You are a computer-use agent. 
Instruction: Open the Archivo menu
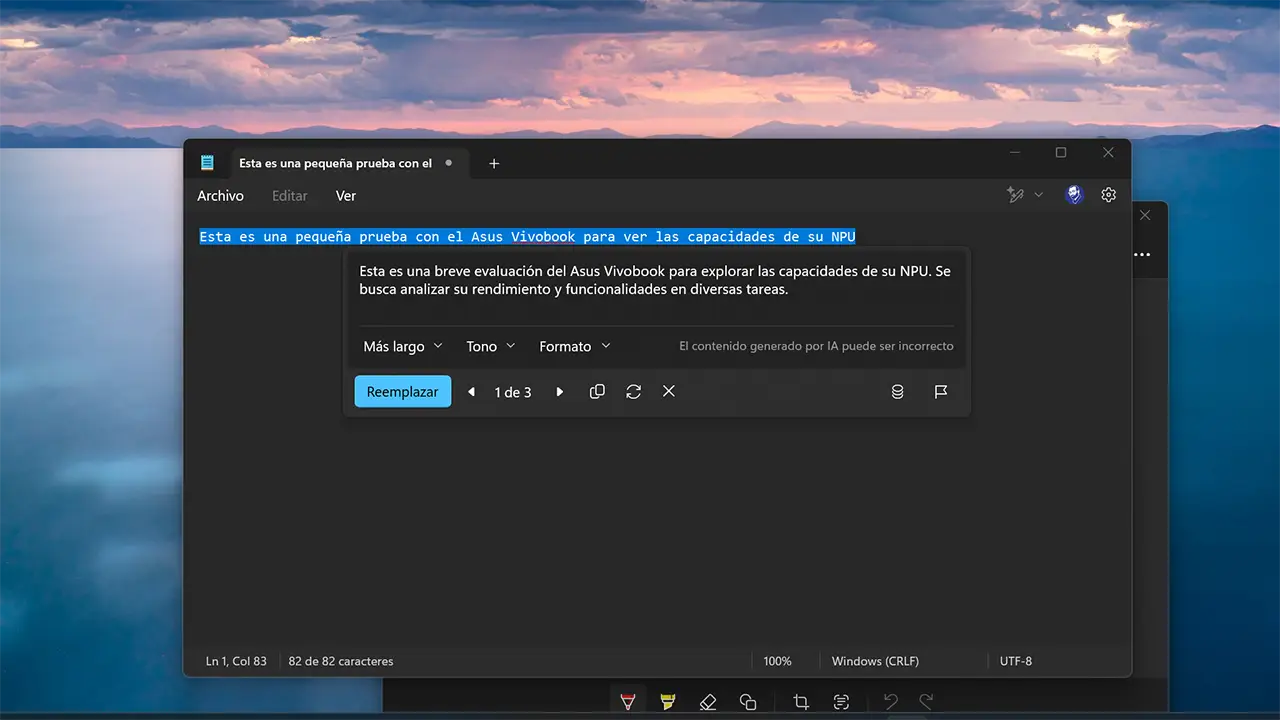pyautogui.click(x=220, y=196)
